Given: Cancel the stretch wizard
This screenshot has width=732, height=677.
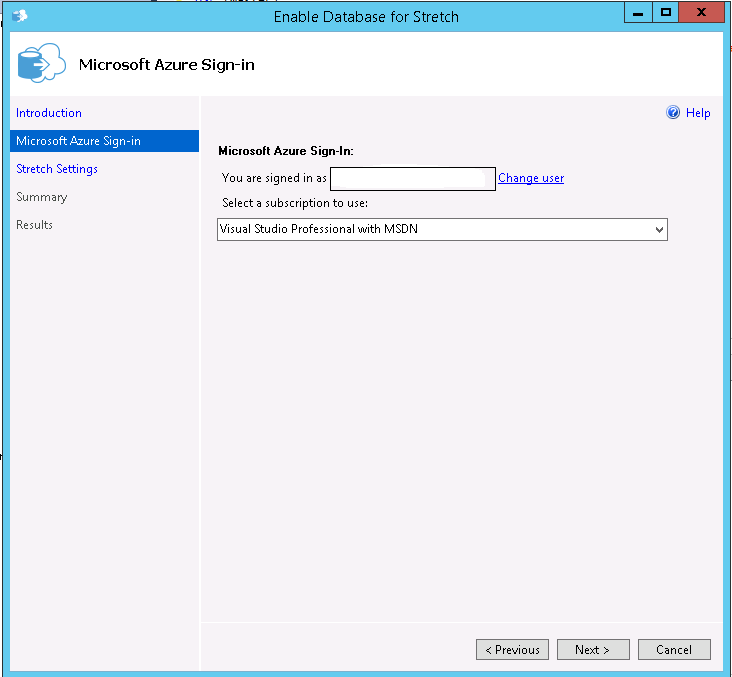Looking at the screenshot, I should point(674,650).
